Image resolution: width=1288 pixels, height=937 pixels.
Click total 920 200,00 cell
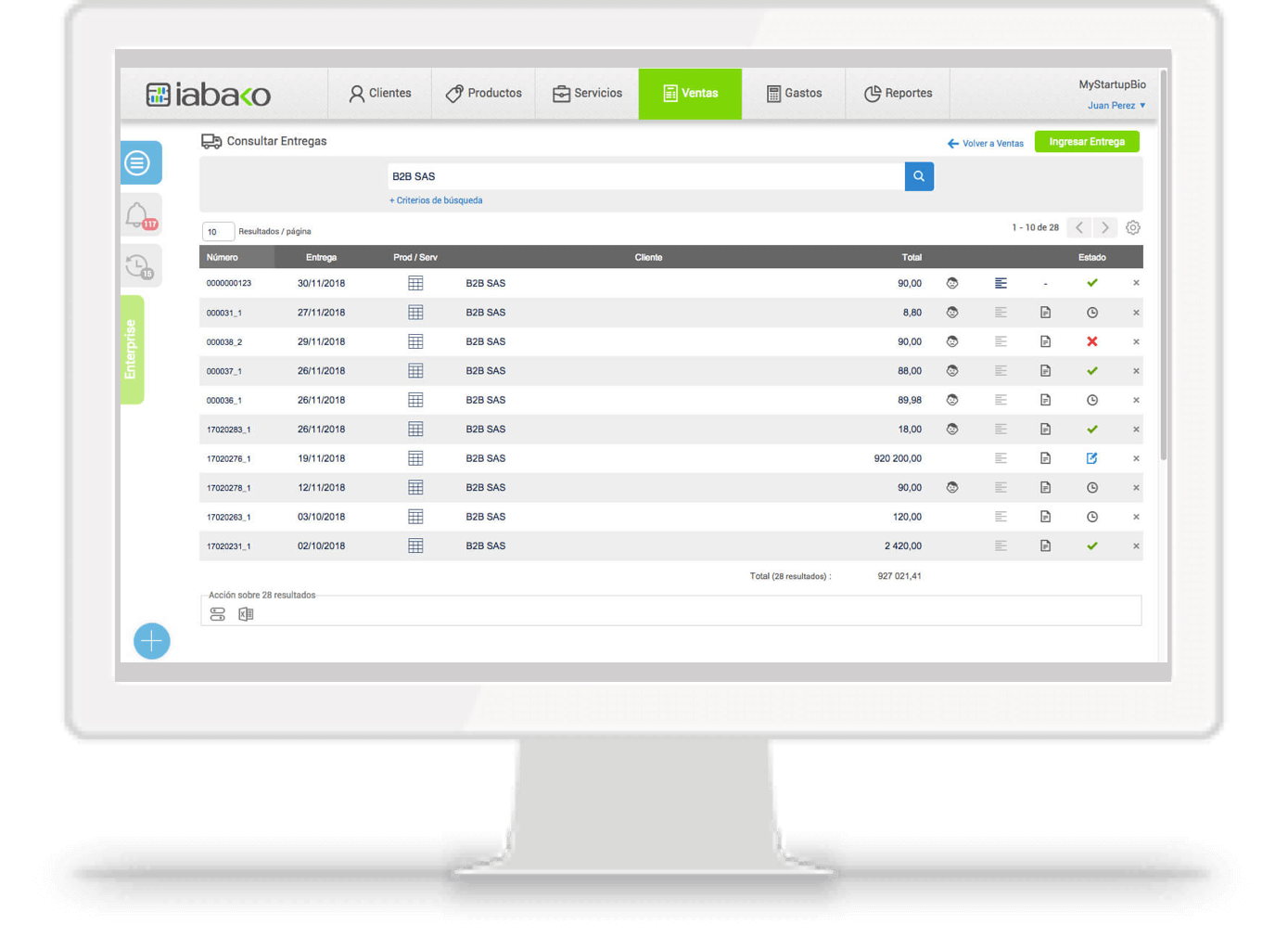pyautogui.click(x=898, y=458)
